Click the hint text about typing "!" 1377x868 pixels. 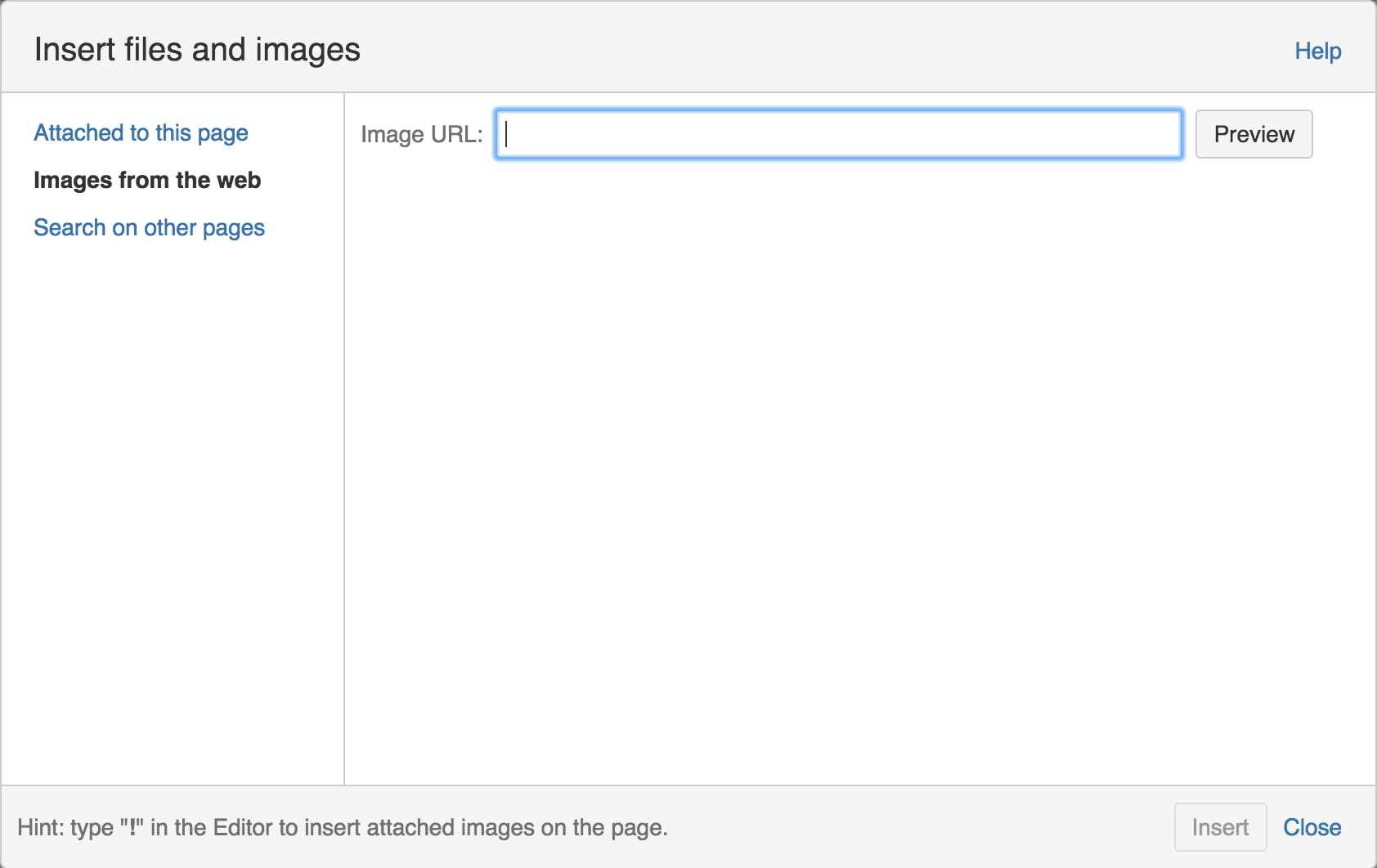click(343, 827)
